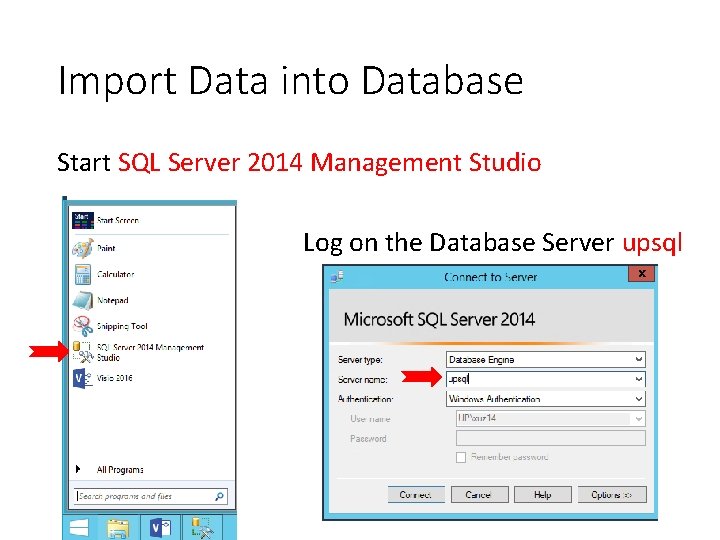Open Visio 2016 icon

(83, 378)
